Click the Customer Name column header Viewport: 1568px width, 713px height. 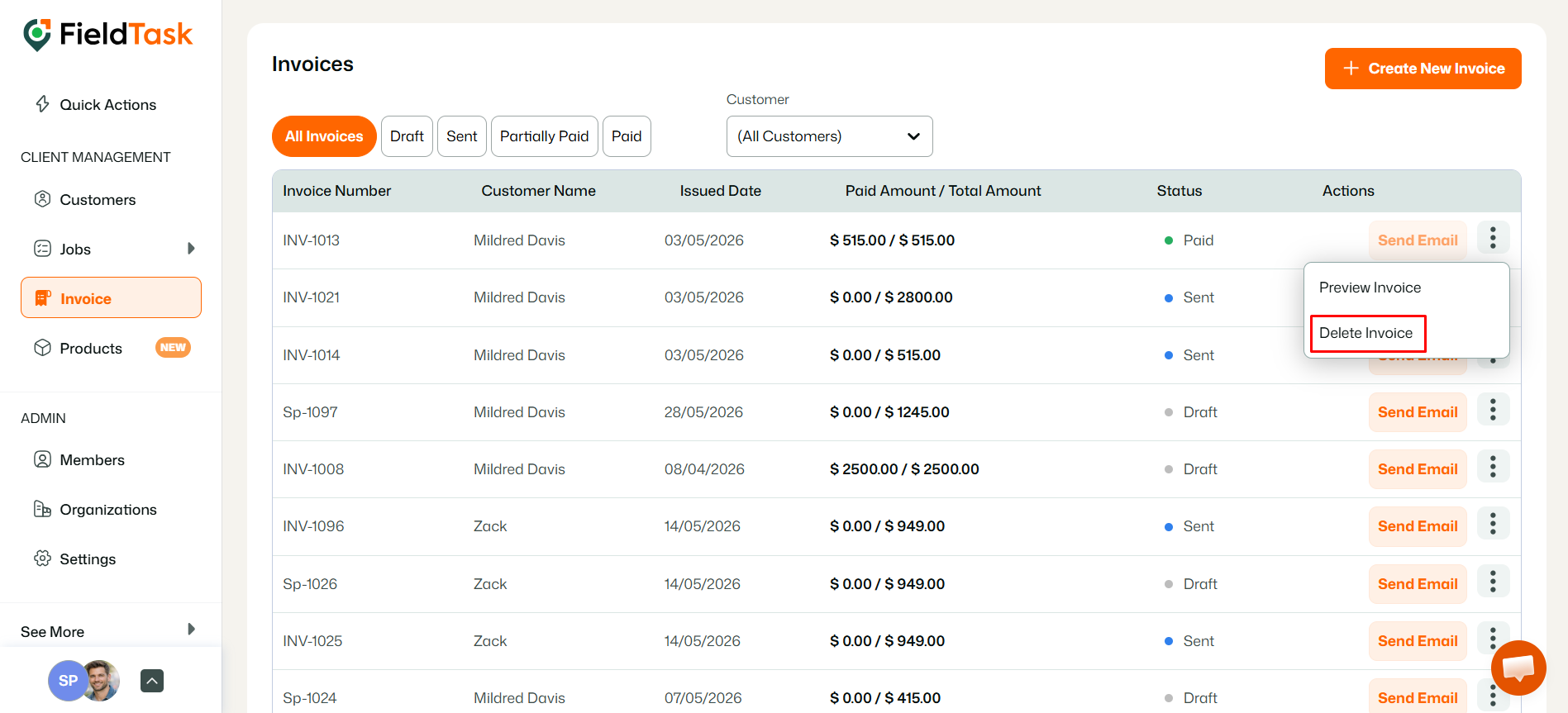click(538, 191)
